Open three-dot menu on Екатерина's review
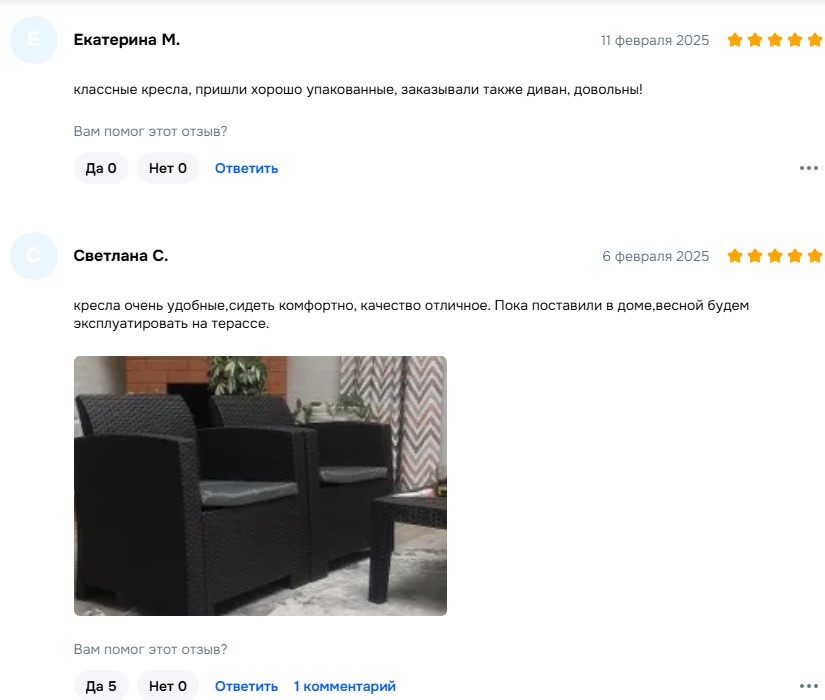825x700 pixels. click(809, 168)
